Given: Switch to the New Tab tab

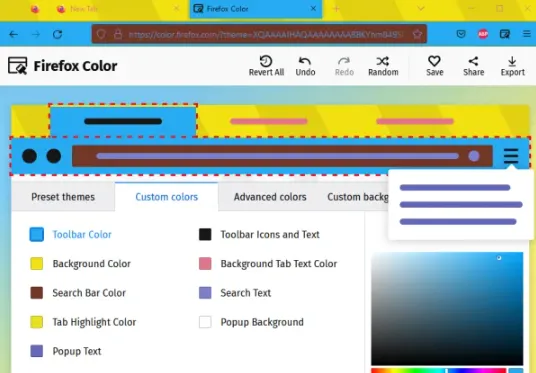Looking at the screenshot, I should click(x=118, y=9).
